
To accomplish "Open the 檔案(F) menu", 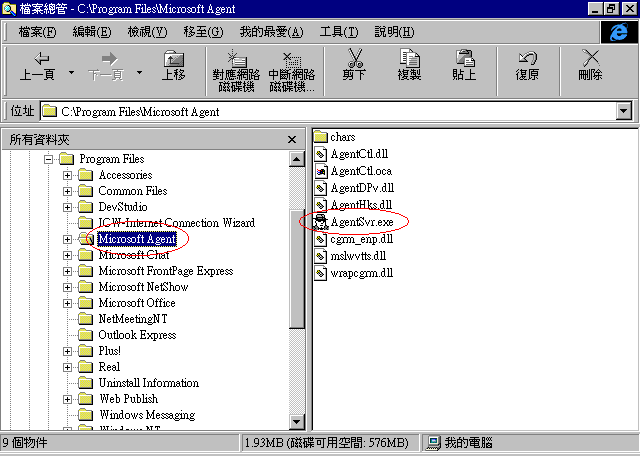I will point(38,32).
